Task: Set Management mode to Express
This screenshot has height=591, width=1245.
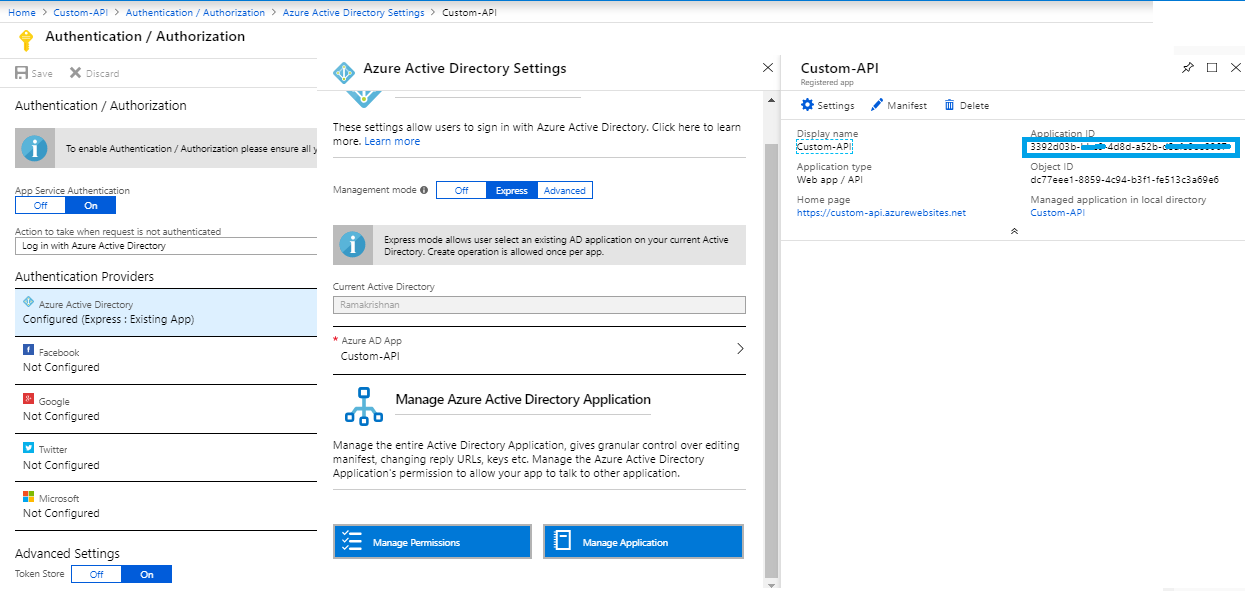Action: pos(512,190)
